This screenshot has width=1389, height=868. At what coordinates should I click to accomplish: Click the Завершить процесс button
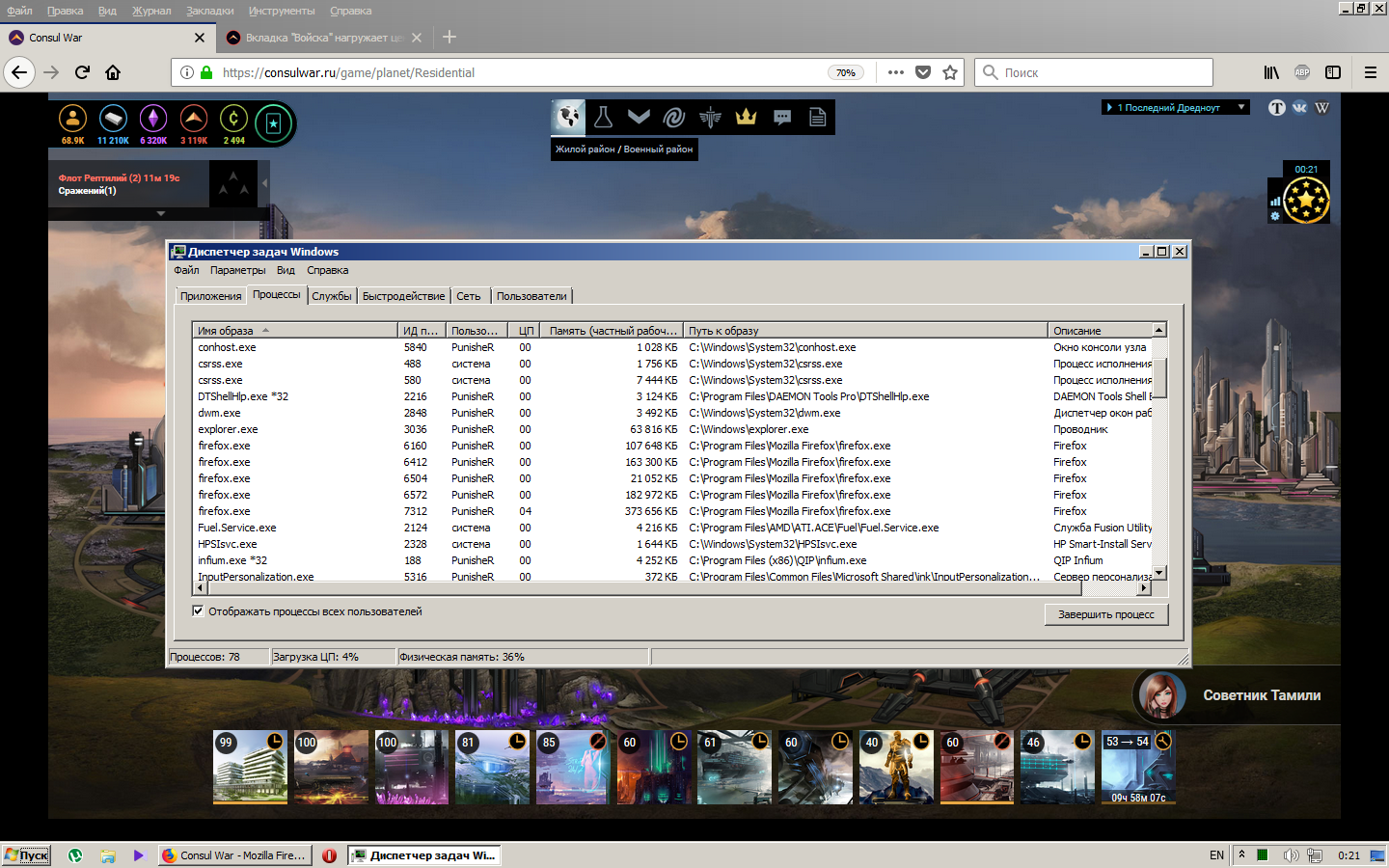tap(1105, 614)
